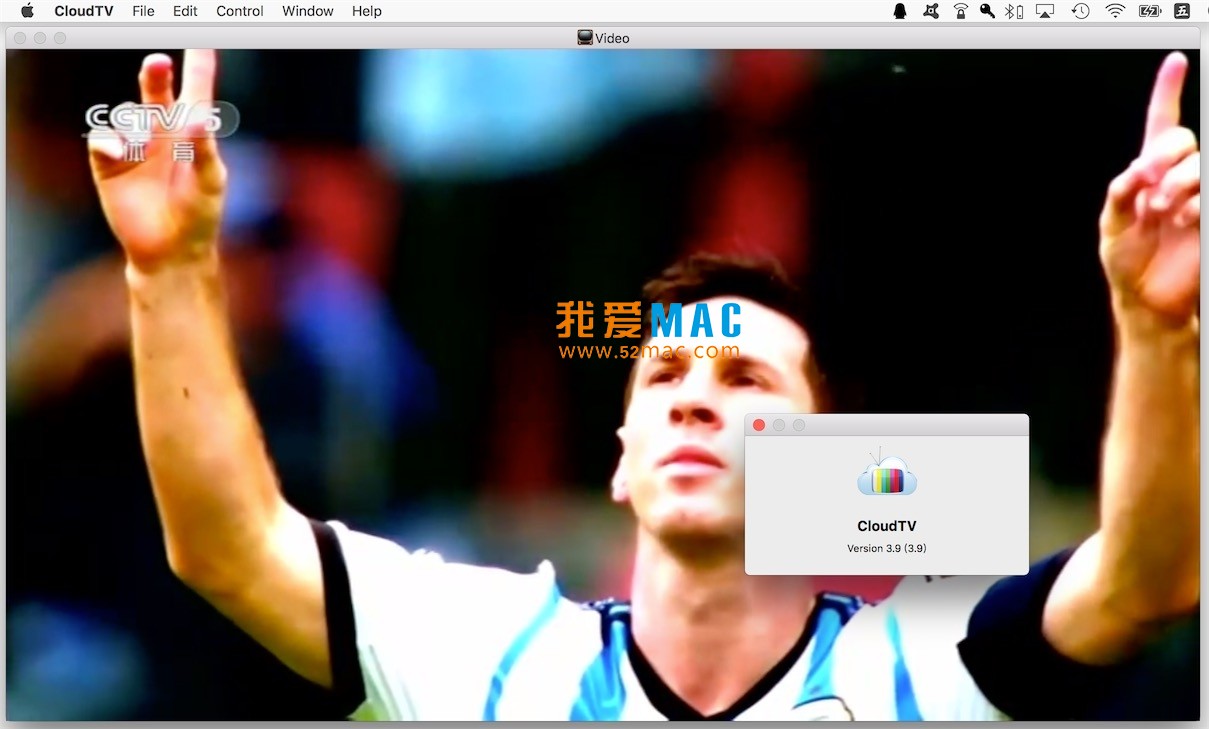Open the Bluetooth status menu
The image size is (1209, 729).
pyautogui.click(x=1012, y=11)
